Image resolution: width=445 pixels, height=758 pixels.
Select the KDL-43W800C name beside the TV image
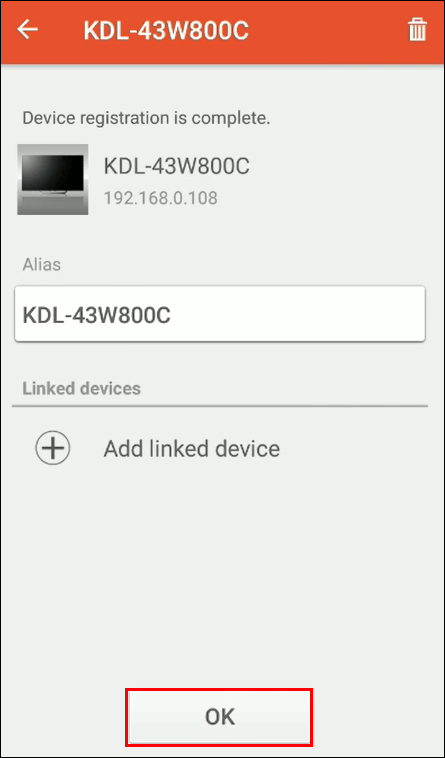coord(177,167)
